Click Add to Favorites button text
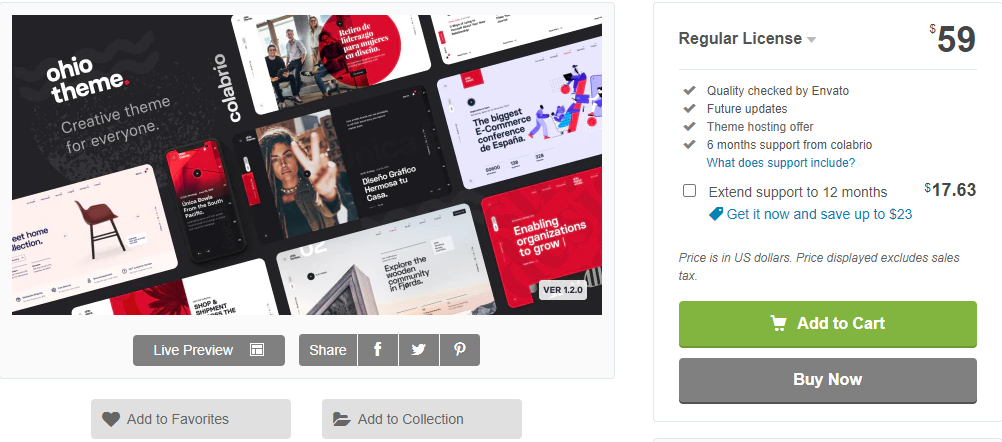The width and height of the screenshot is (1002, 442). [178, 419]
